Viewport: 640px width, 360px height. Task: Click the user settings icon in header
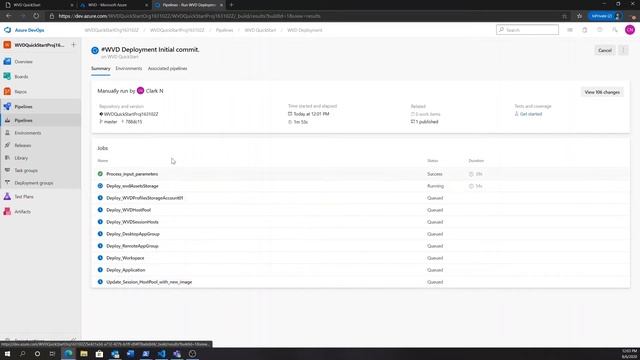(614, 30)
